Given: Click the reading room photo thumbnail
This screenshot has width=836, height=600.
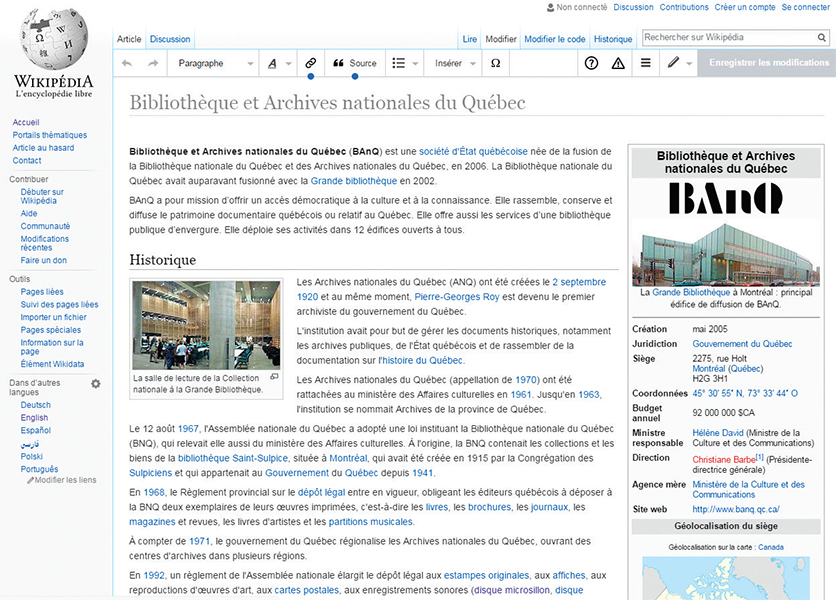Looking at the screenshot, I should (x=206, y=325).
